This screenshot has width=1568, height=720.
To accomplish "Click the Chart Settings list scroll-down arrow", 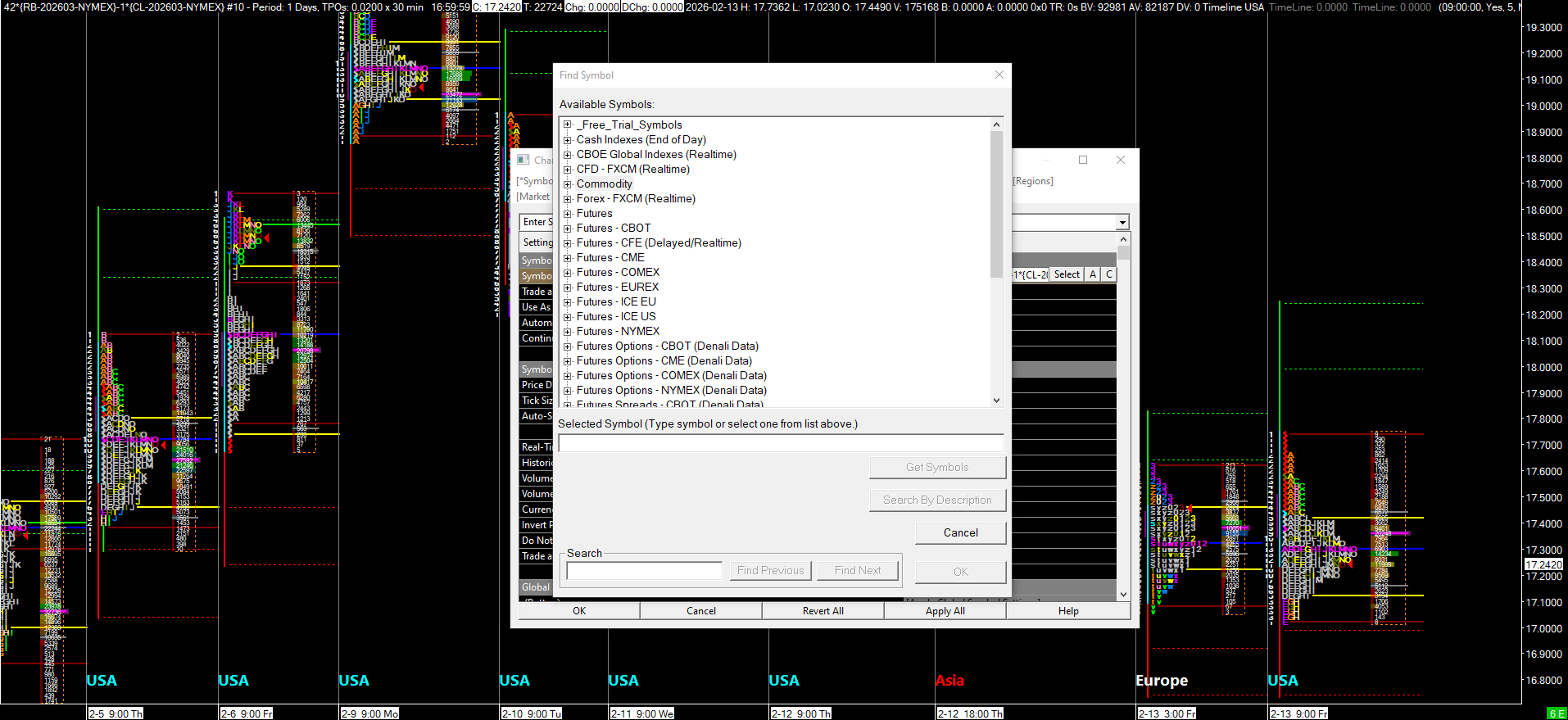I will 1123,595.
